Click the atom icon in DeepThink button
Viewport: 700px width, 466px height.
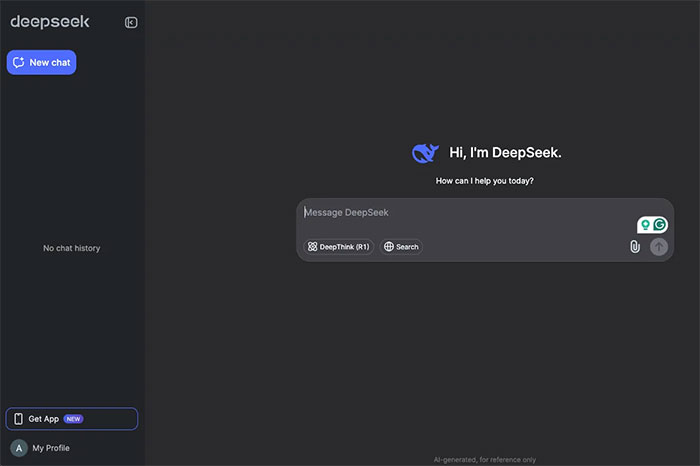[x=312, y=247]
